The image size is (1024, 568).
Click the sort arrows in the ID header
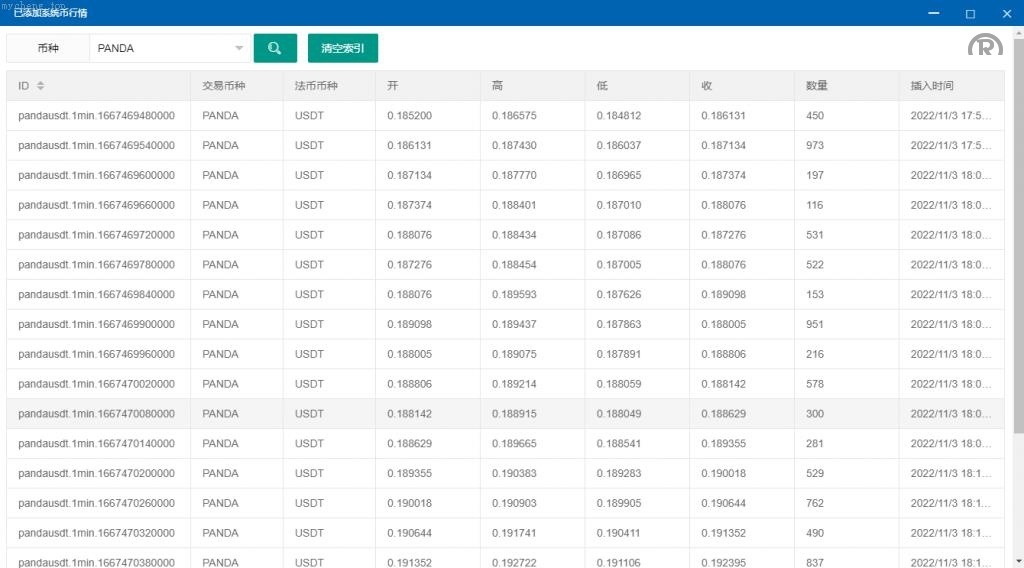tap(40, 86)
